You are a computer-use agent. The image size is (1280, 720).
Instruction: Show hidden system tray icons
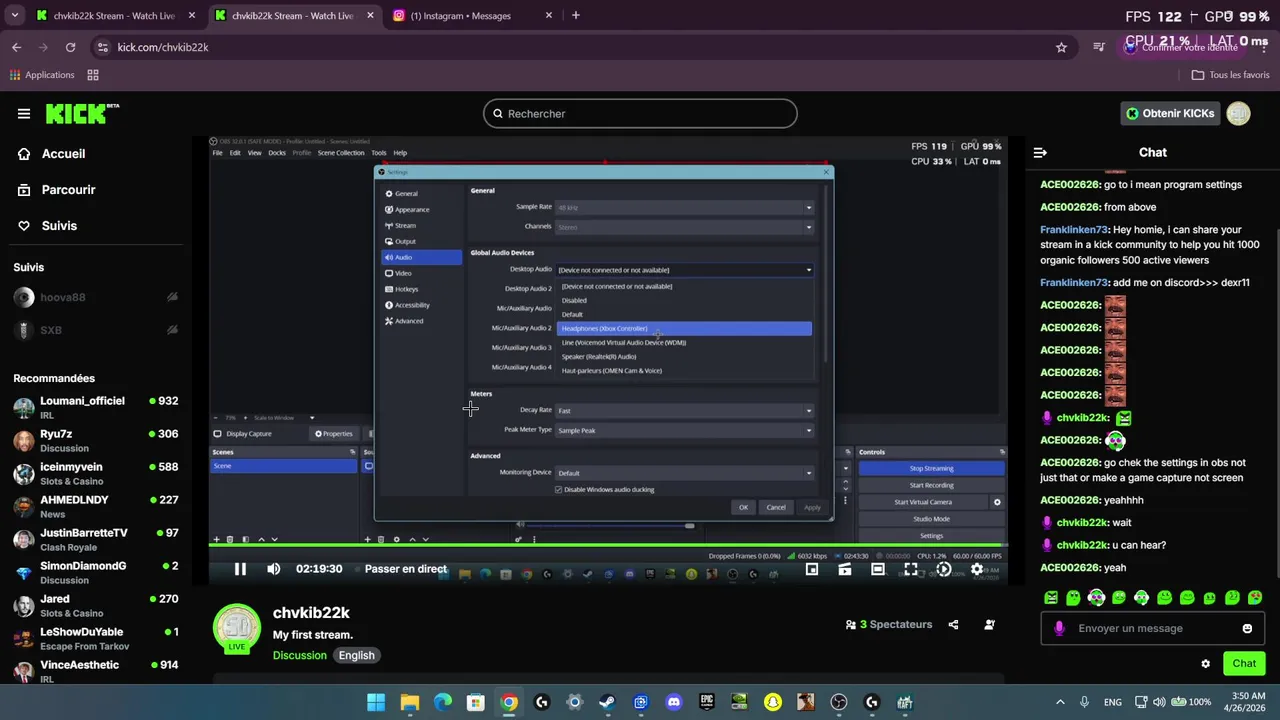tap(1060, 702)
